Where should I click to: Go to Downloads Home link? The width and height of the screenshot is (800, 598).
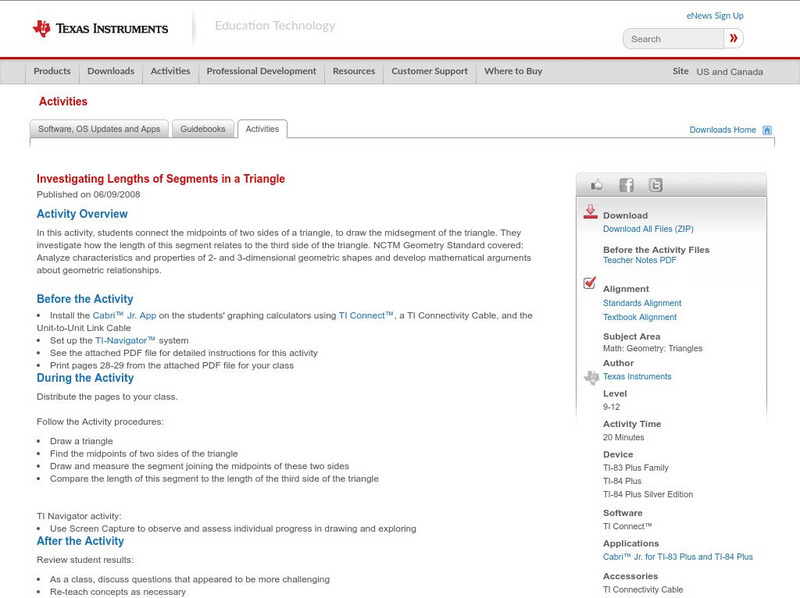pyautogui.click(x=722, y=130)
